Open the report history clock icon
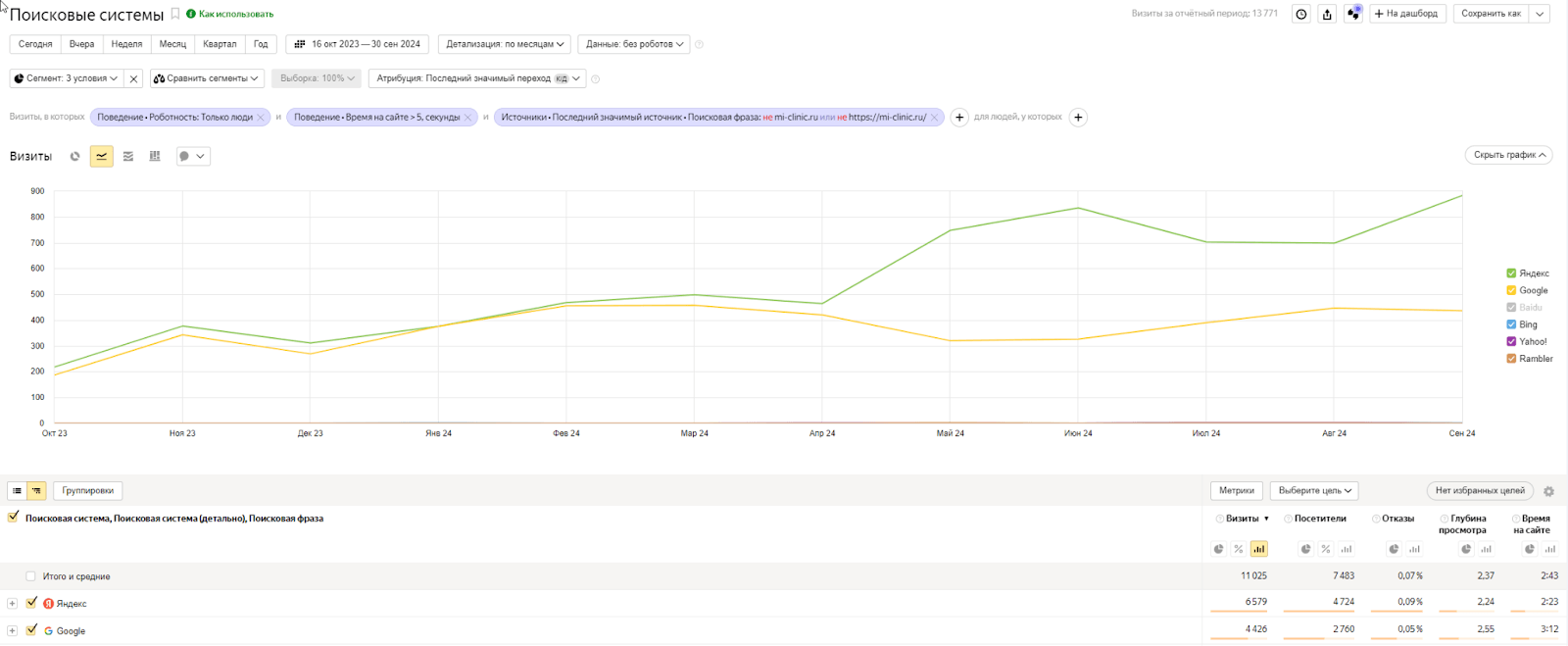The image size is (1568, 646). 1301,14
